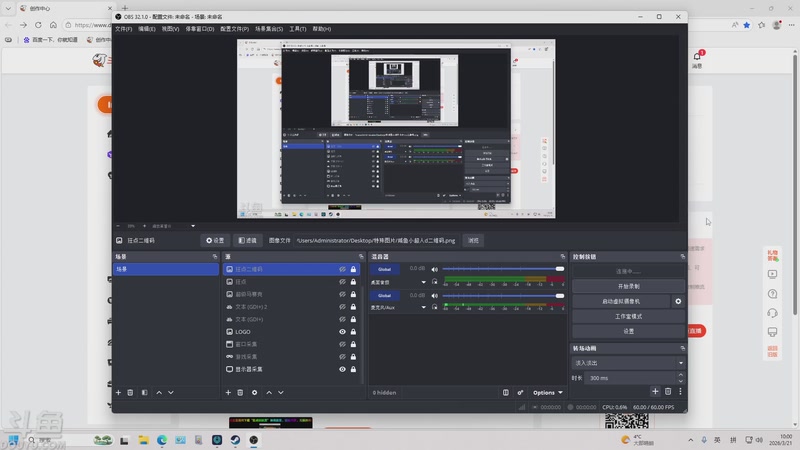Toggle monitoring headphone icon for desktop audio
The height and width of the screenshot is (450, 800).
(435, 282)
